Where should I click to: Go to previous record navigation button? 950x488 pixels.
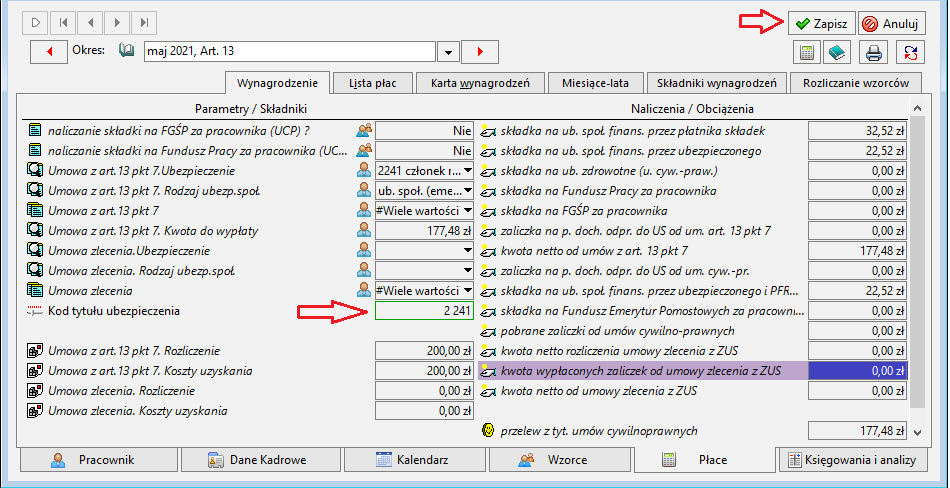[90, 23]
